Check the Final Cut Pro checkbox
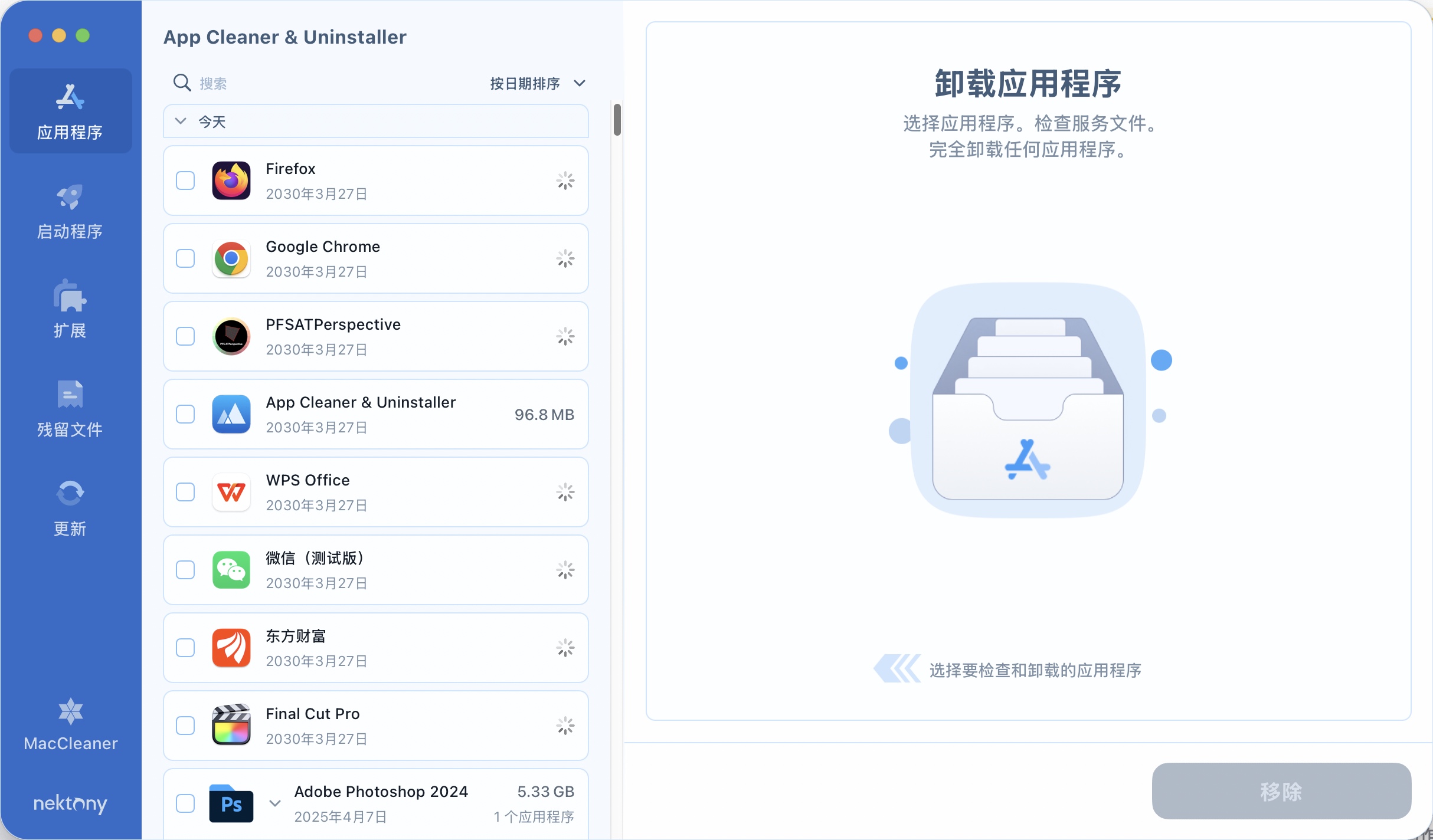Screen dimensions: 1433x840 [185, 726]
